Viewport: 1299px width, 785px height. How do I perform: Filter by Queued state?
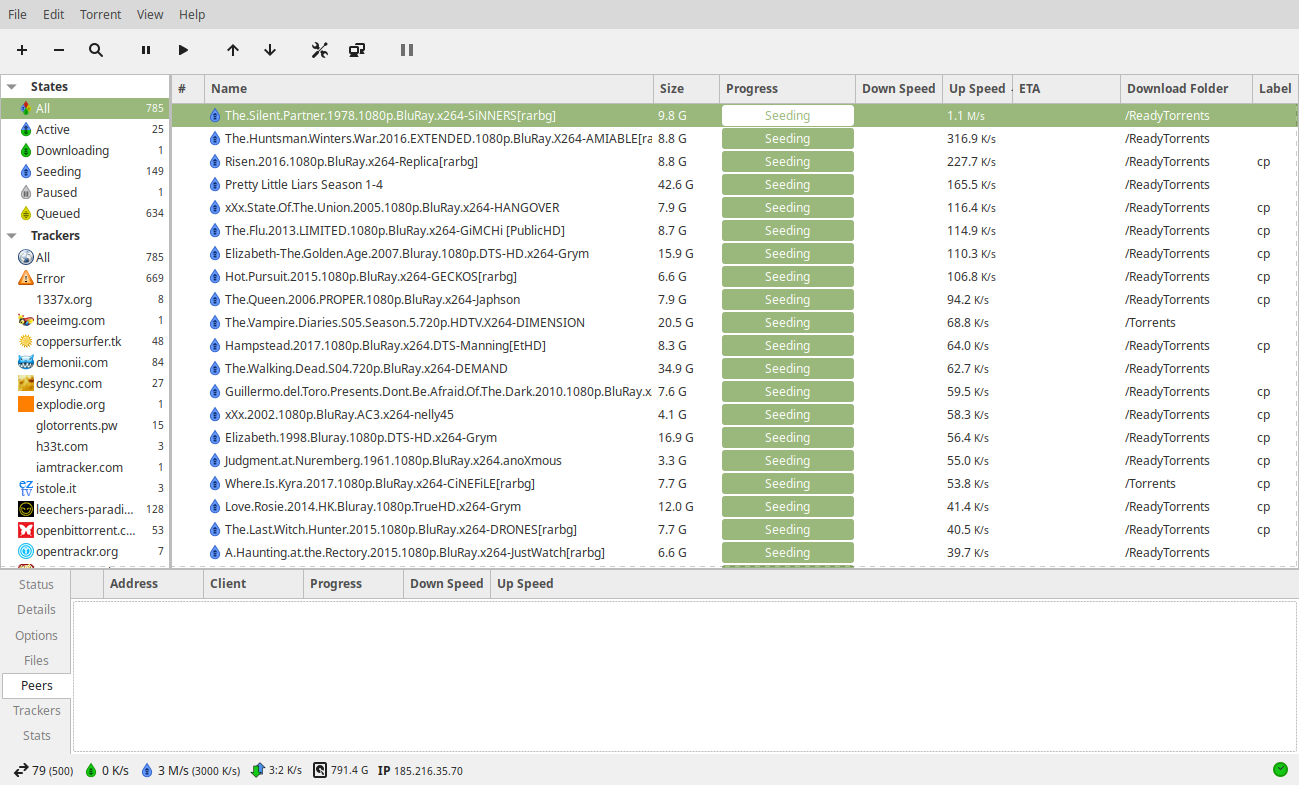(x=85, y=213)
